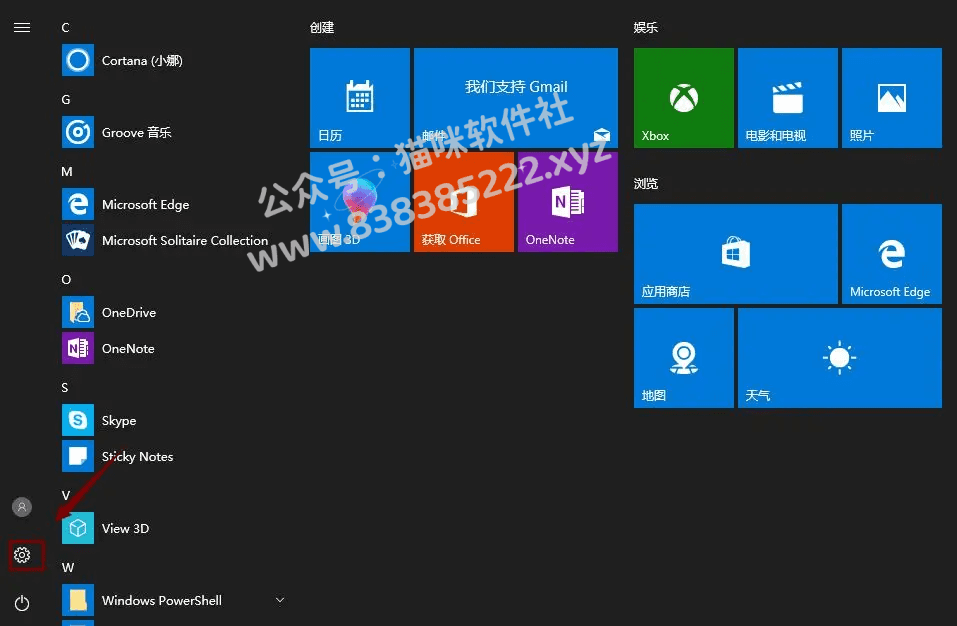Image resolution: width=957 pixels, height=626 pixels.
Task: Click the letter S group header
Action: coord(65,387)
